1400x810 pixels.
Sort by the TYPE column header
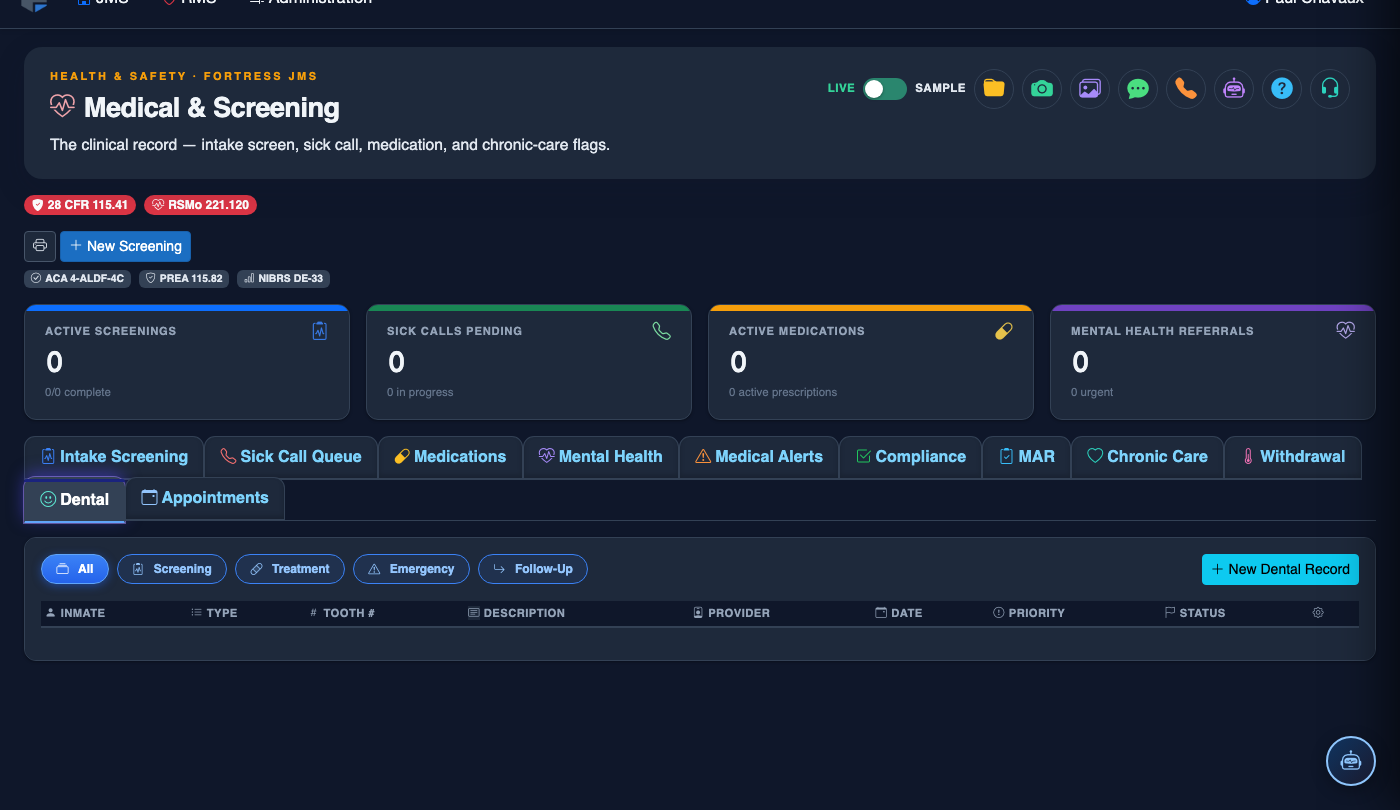pos(214,613)
